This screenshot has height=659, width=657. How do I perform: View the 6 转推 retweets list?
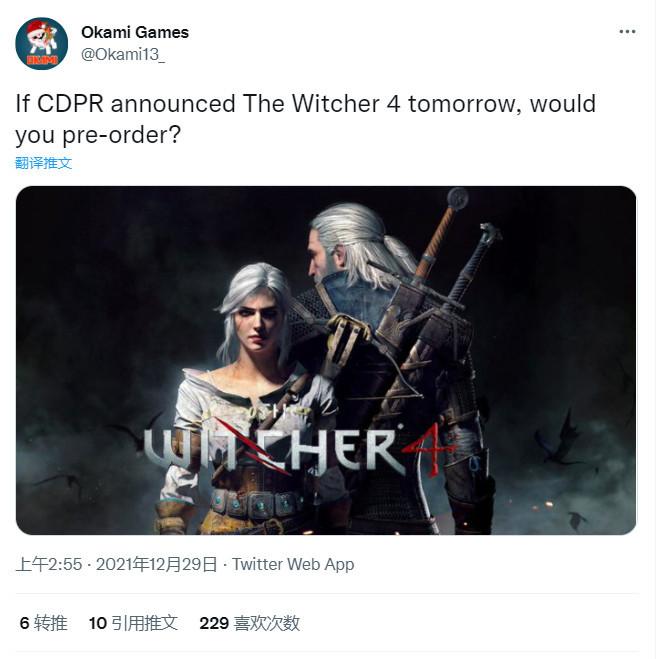(43, 623)
